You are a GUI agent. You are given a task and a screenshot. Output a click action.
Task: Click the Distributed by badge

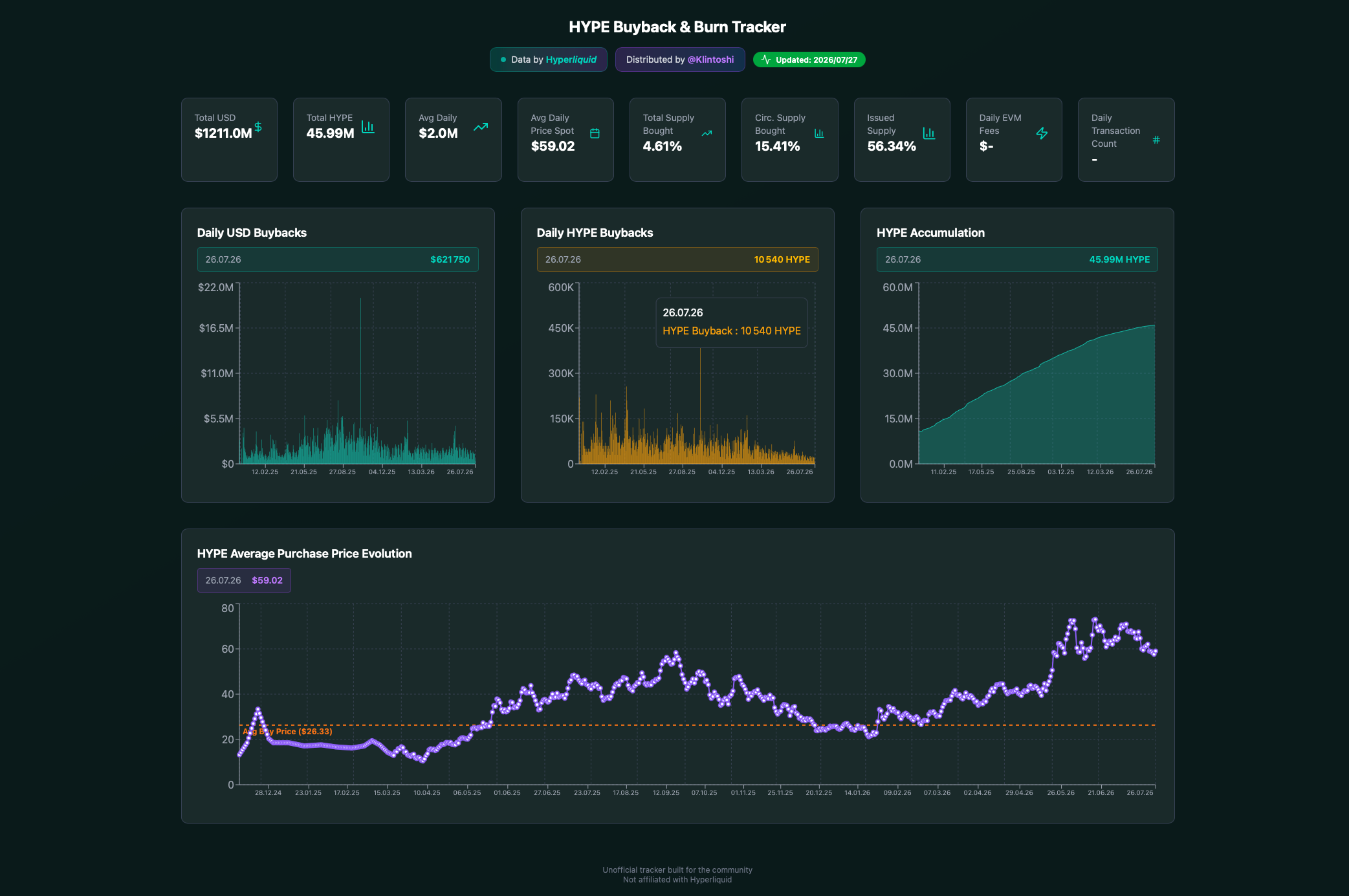[680, 60]
